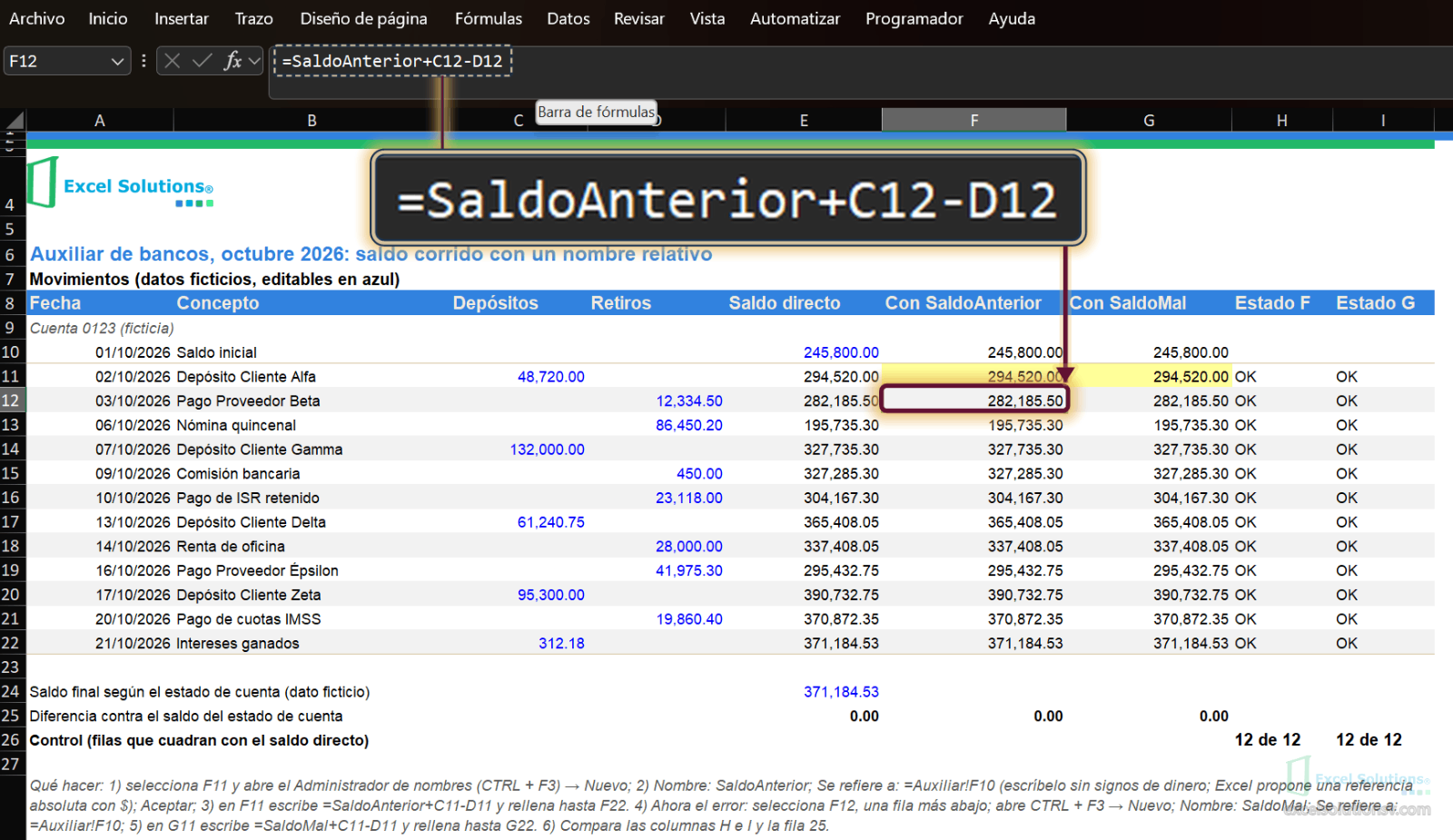The height and width of the screenshot is (840, 1453).
Task: Click the 'Cuenta 0123 (ficticia)' cell
Action: [x=102, y=328]
